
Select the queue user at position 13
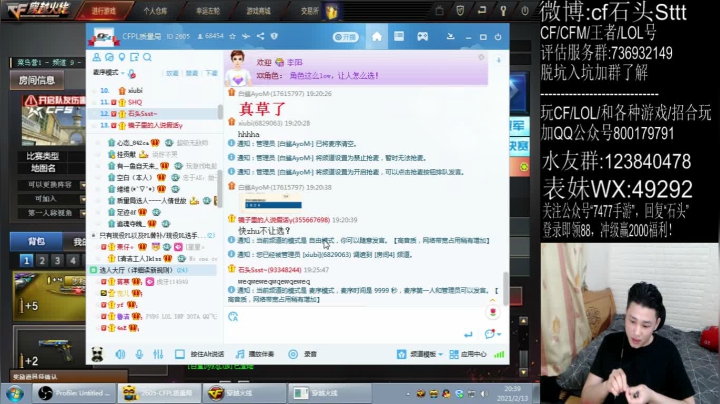[x=155, y=125]
